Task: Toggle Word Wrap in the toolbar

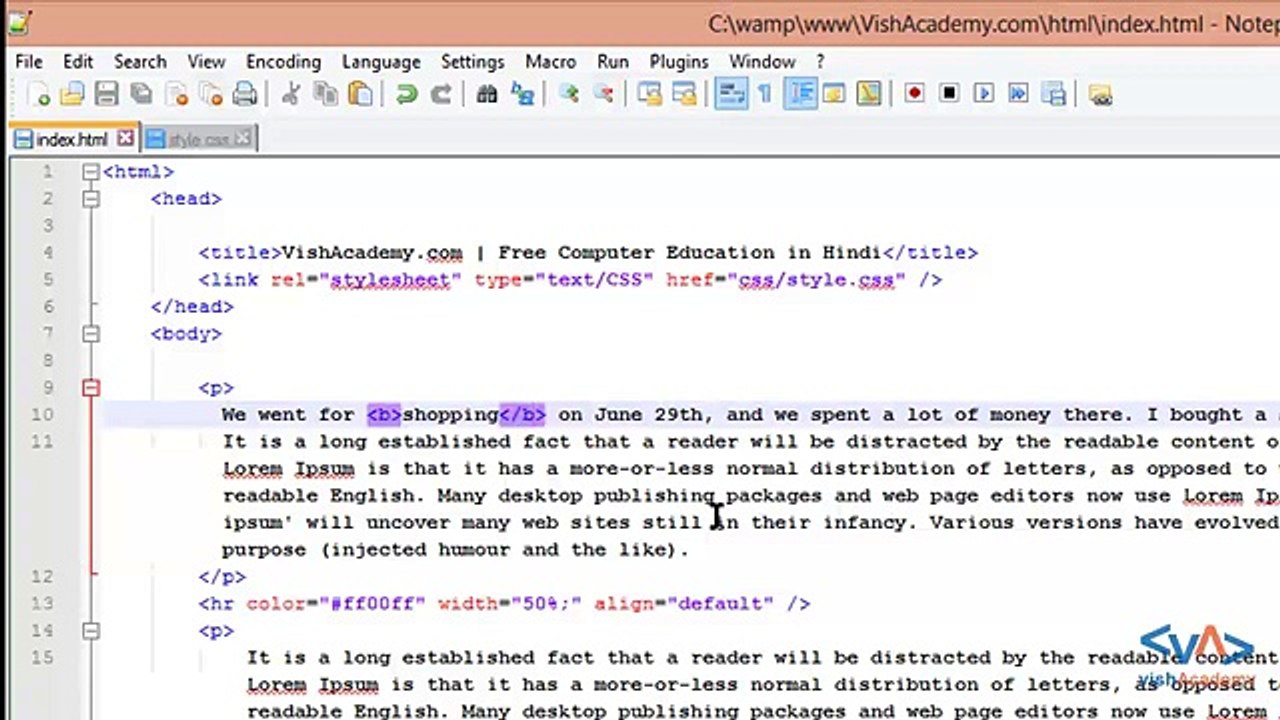Action: 731,94
